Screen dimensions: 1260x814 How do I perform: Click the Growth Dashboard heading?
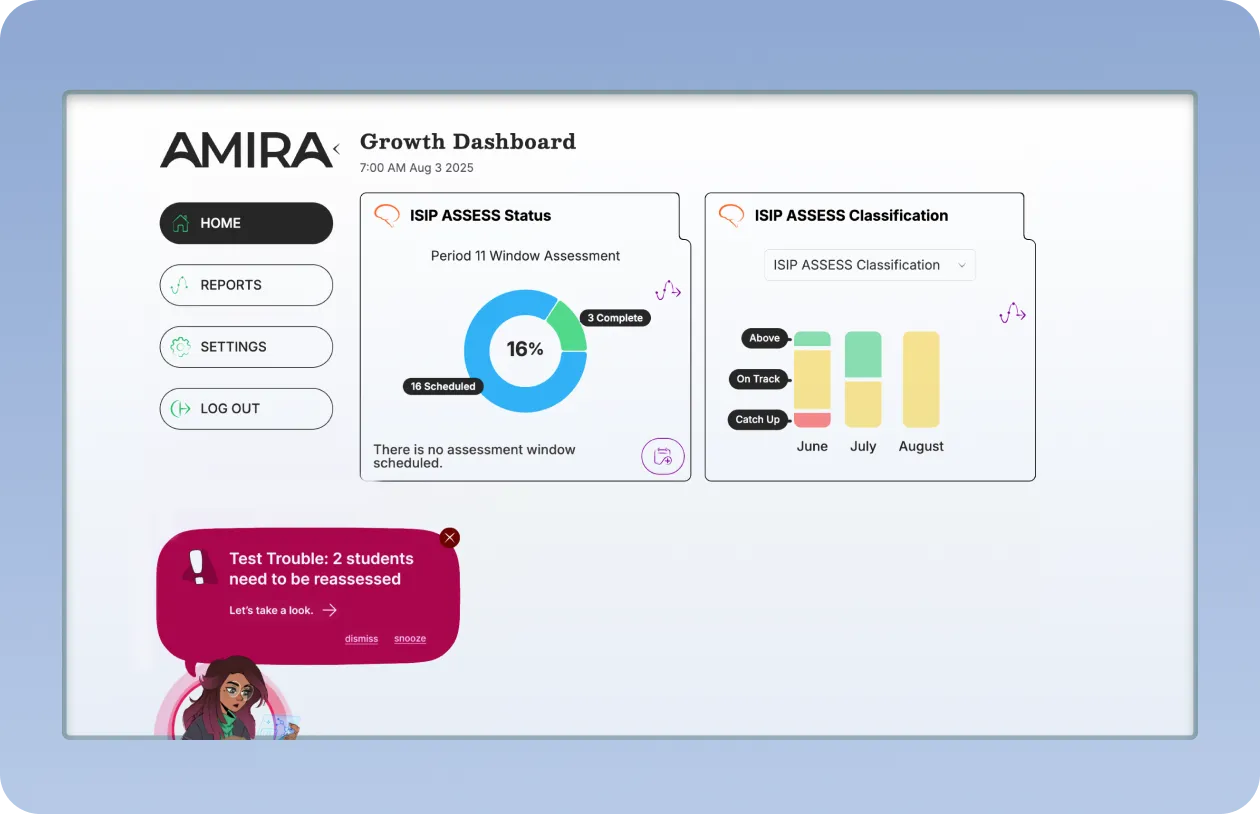click(468, 142)
